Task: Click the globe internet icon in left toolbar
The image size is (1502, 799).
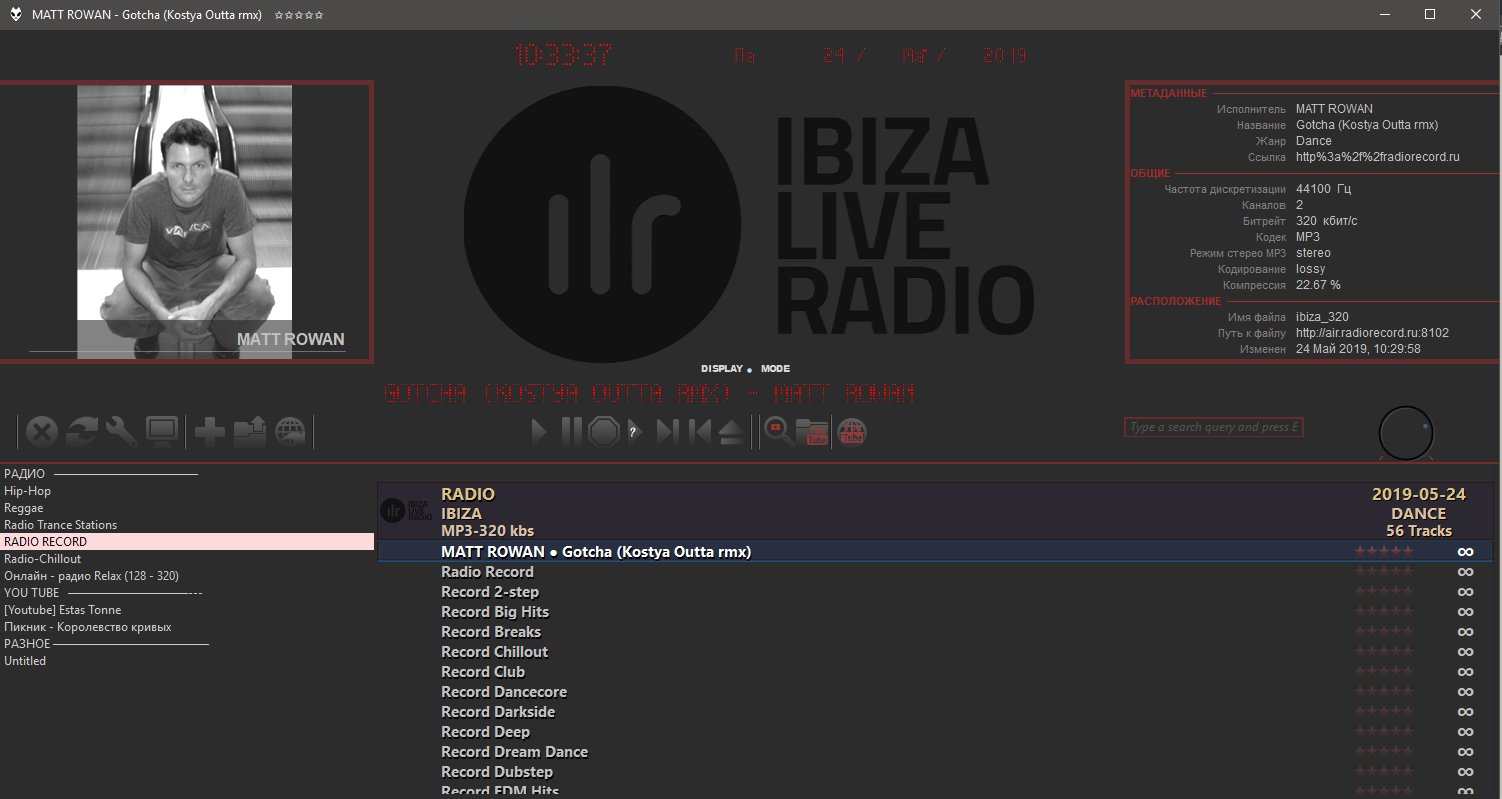Action: (290, 431)
